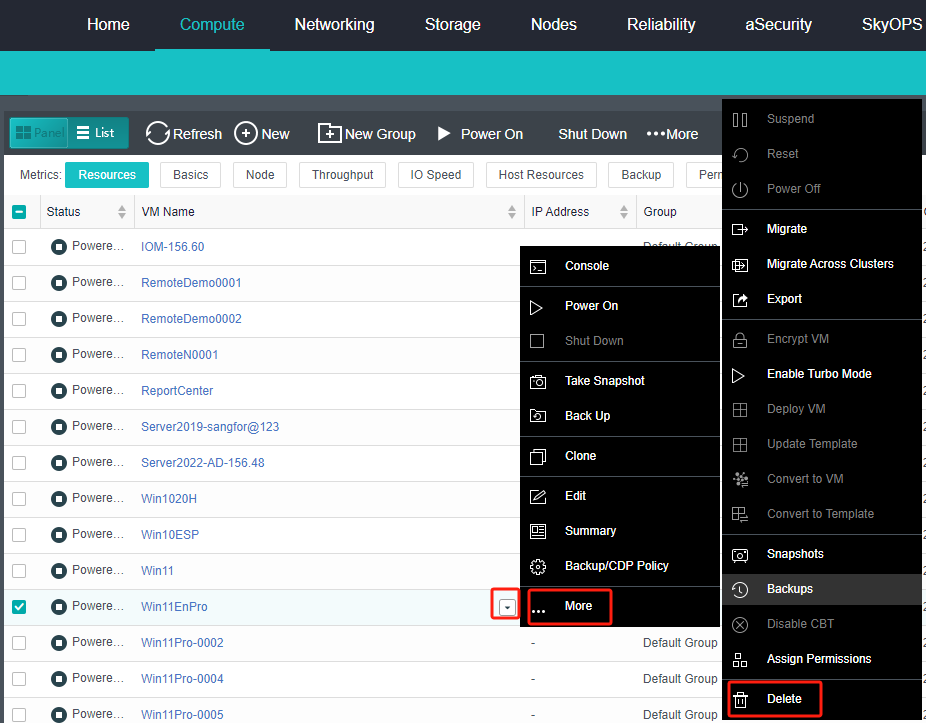Open the dropdown arrow beside Win11EnPro
The image size is (926, 723).
coord(508,607)
